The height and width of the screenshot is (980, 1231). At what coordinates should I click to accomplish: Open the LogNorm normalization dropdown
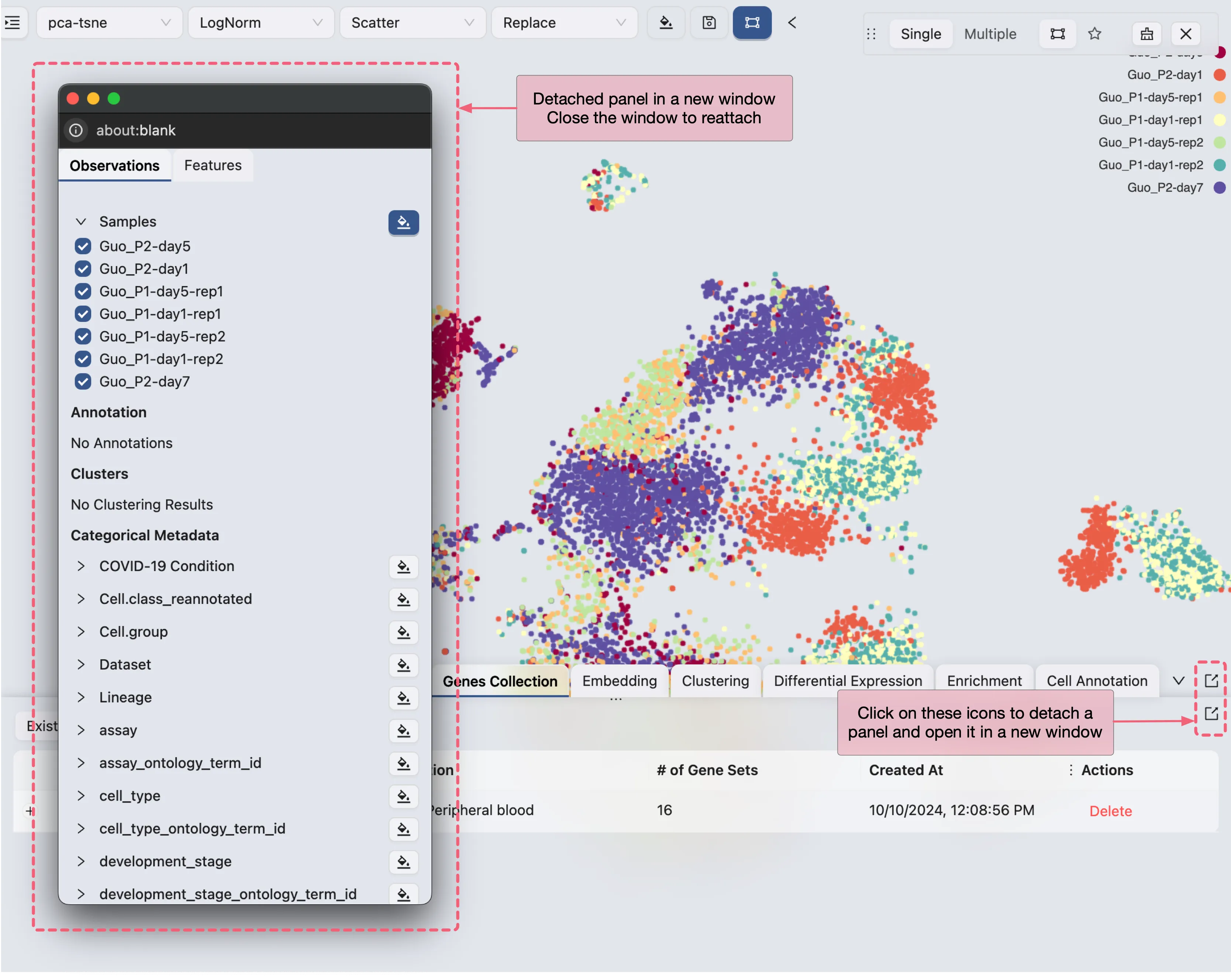tap(261, 23)
